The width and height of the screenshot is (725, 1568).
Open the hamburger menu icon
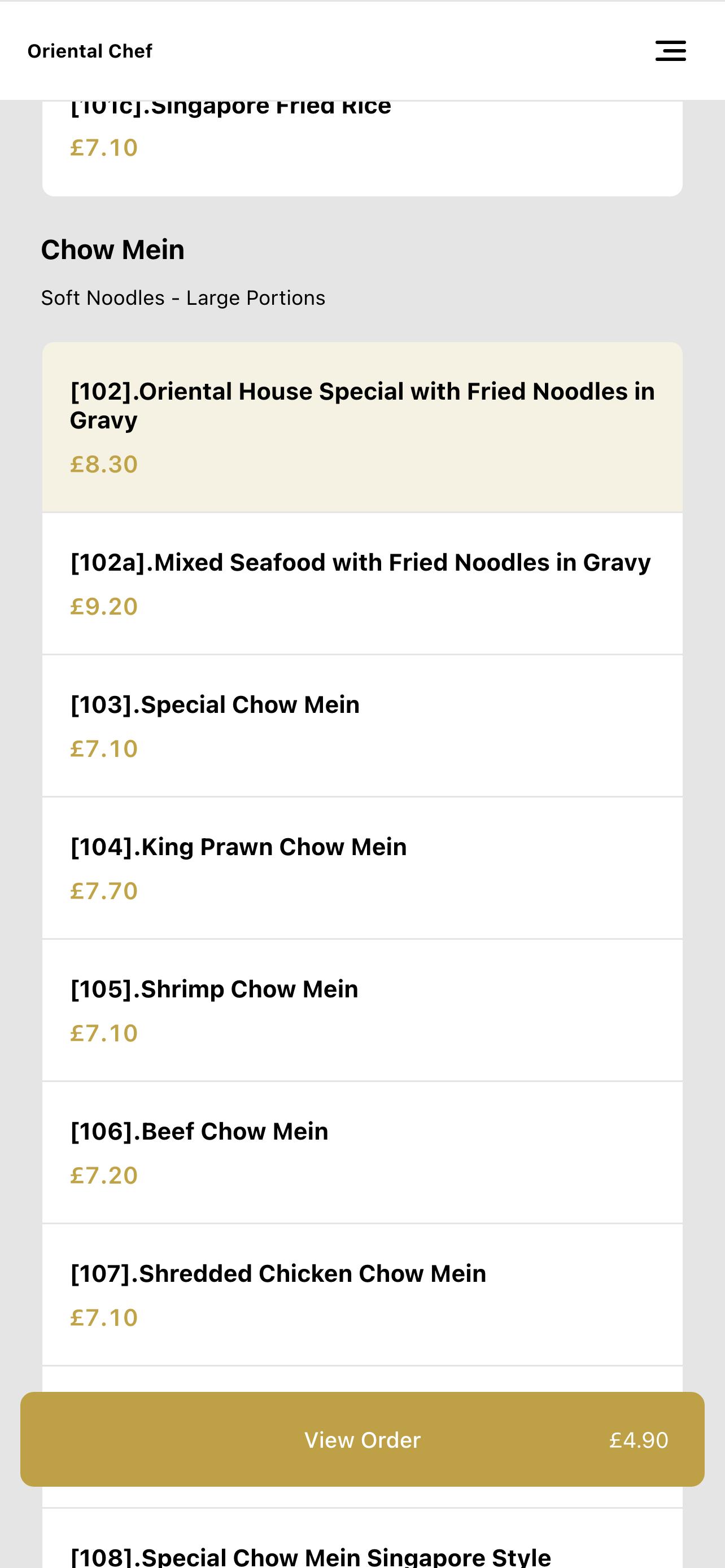click(x=670, y=51)
